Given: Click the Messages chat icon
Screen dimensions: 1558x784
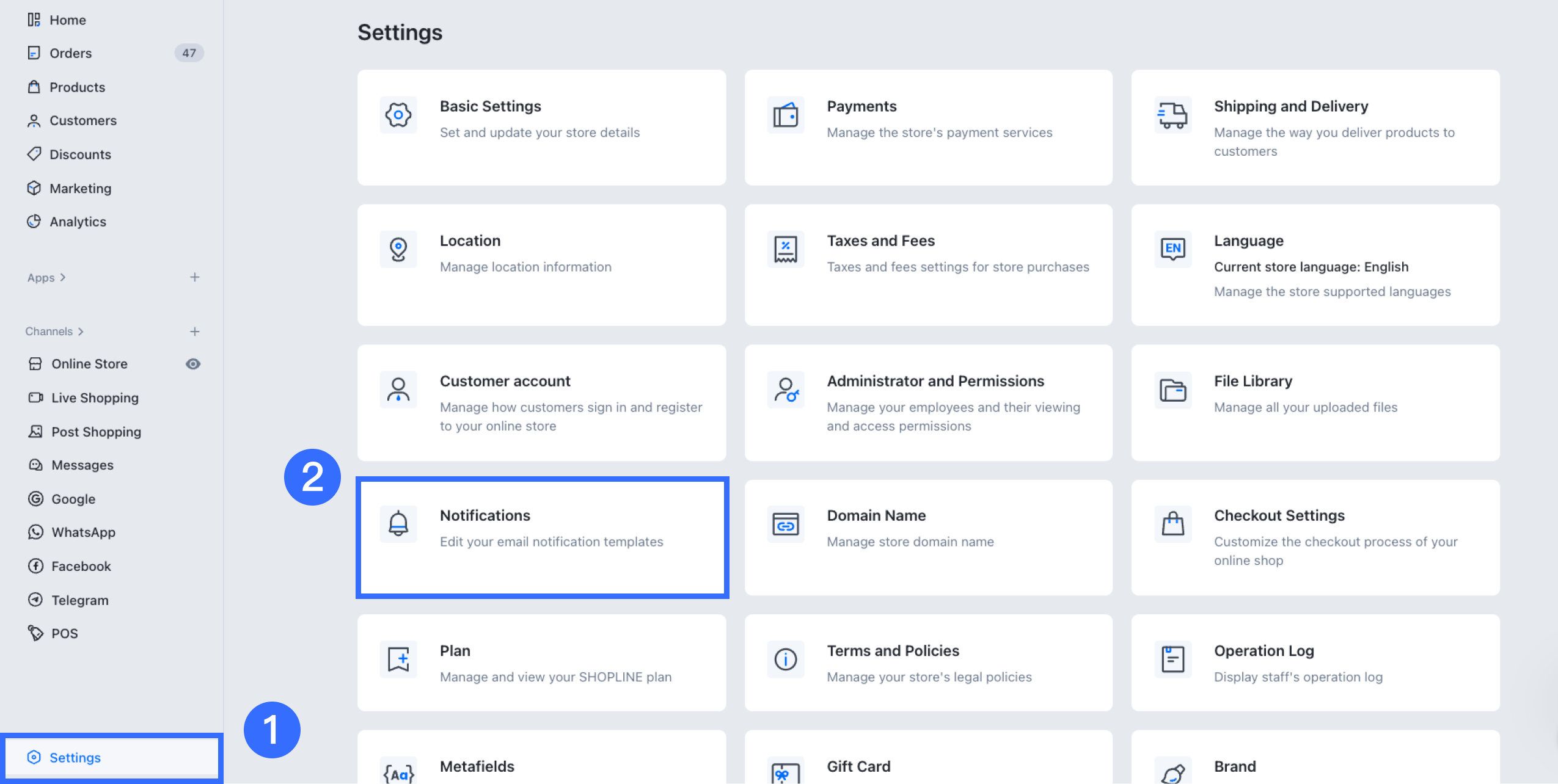Looking at the screenshot, I should point(35,465).
